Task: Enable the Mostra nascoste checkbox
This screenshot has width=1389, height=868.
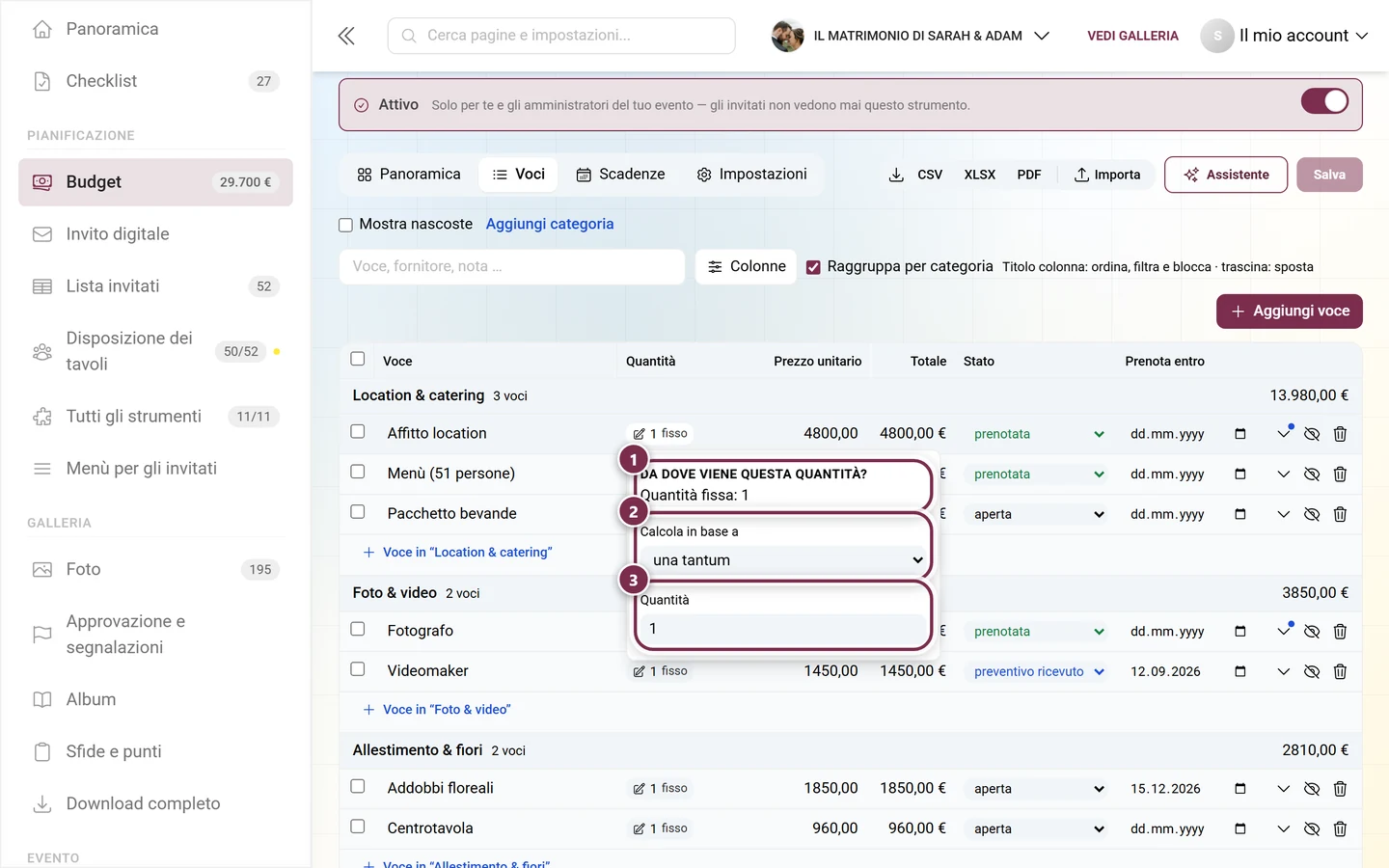Action: point(345,225)
